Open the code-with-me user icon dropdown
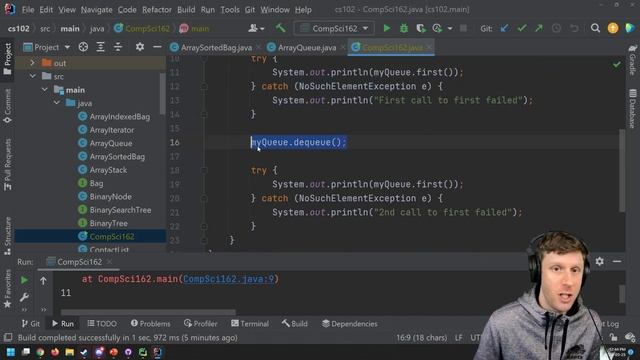 [x=256, y=28]
